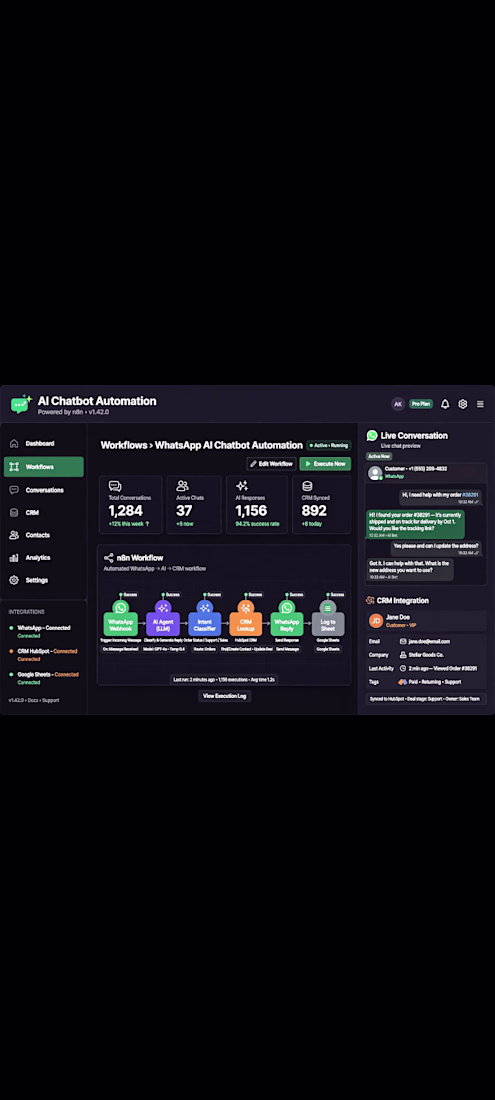Open Settings in the sidebar
Screen dimensions: 495x1100
coord(43,580)
